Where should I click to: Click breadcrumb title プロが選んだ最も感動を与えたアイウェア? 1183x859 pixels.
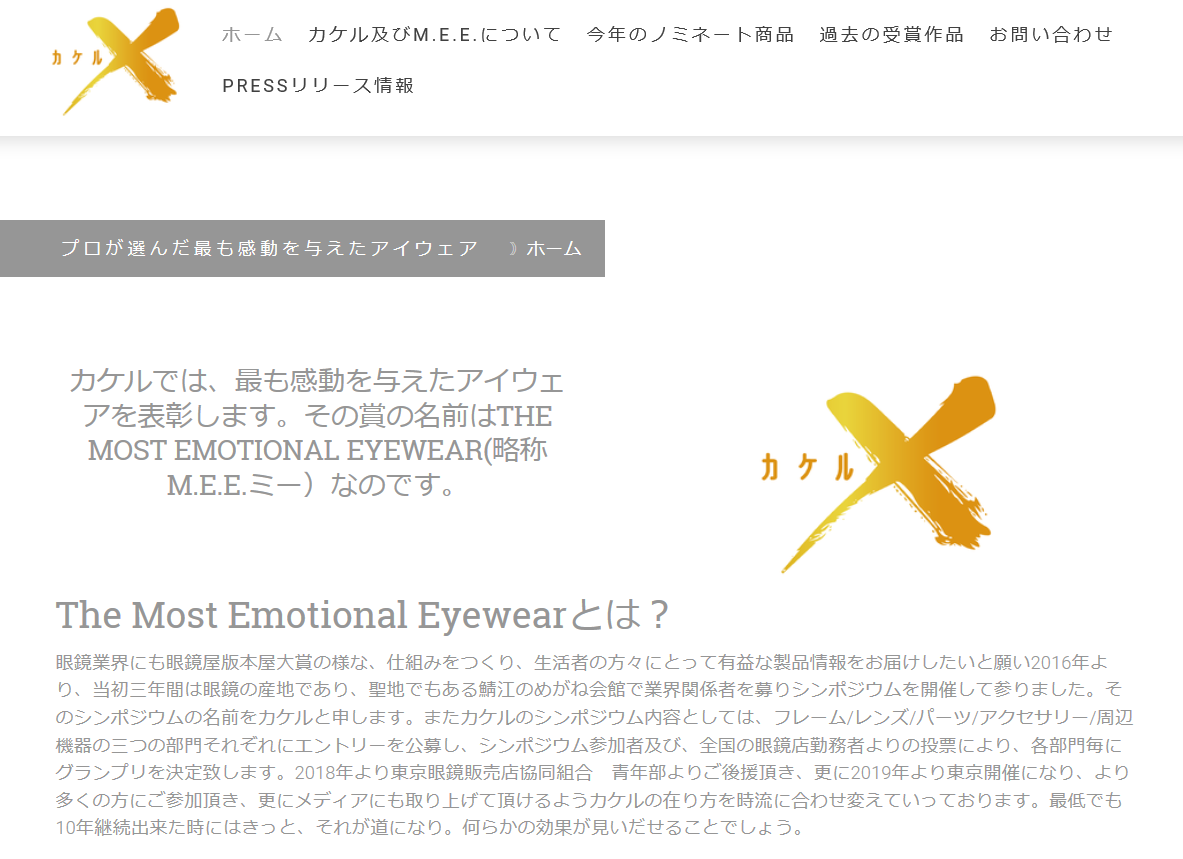coord(269,248)
